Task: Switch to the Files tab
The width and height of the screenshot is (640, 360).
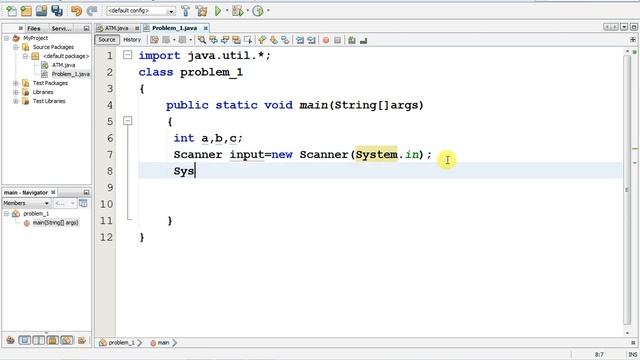Action: (x=33, y=28)
